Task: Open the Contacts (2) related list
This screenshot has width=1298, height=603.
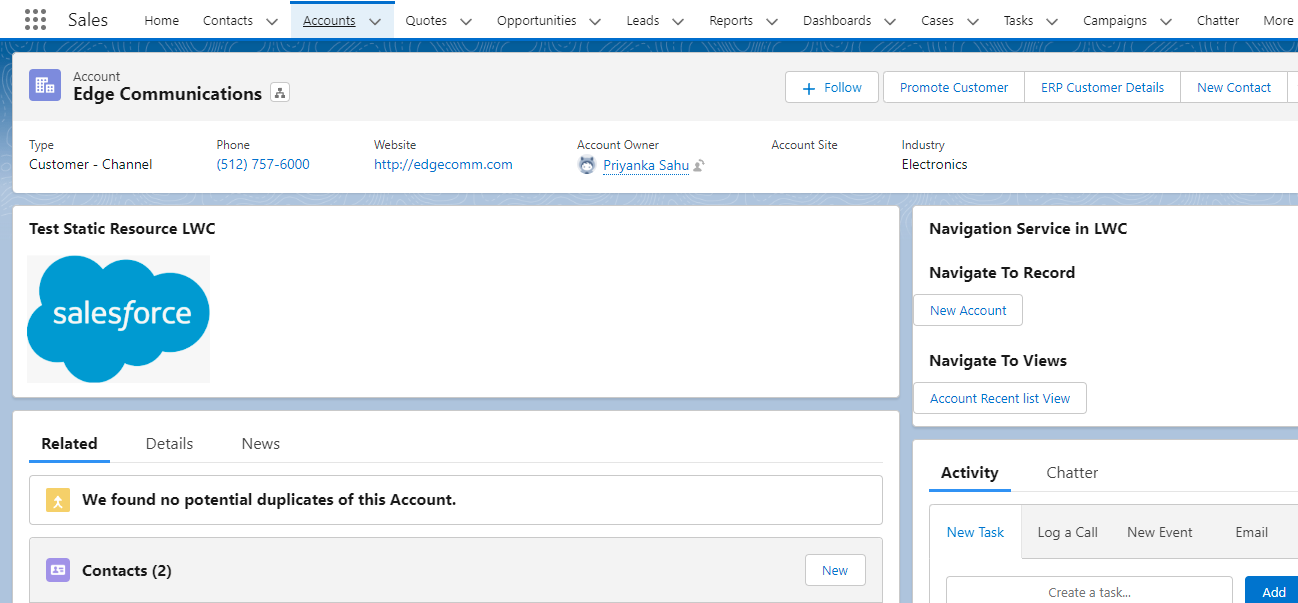Action: coord(127,570)
